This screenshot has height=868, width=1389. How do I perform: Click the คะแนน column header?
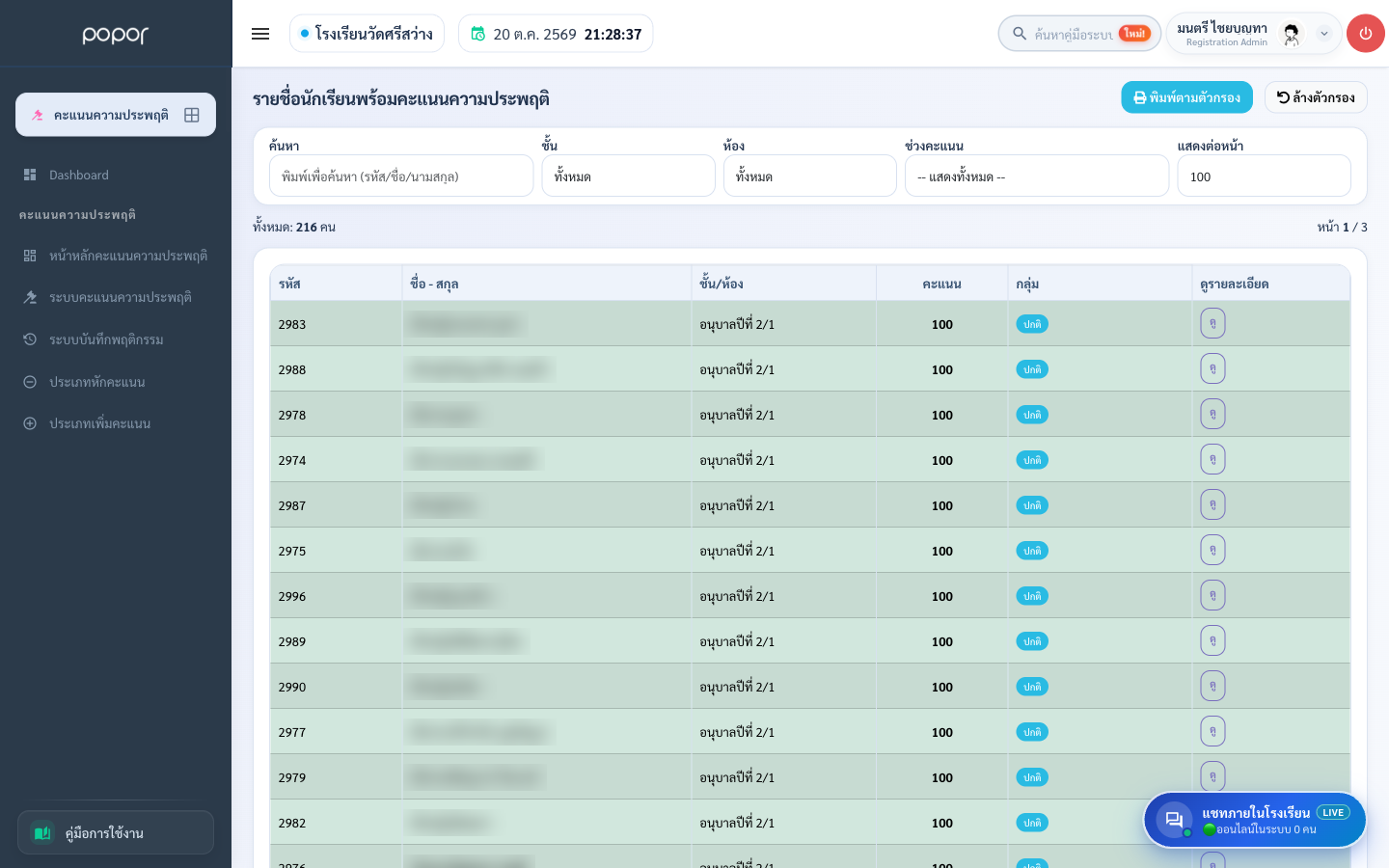pos(941,284)
